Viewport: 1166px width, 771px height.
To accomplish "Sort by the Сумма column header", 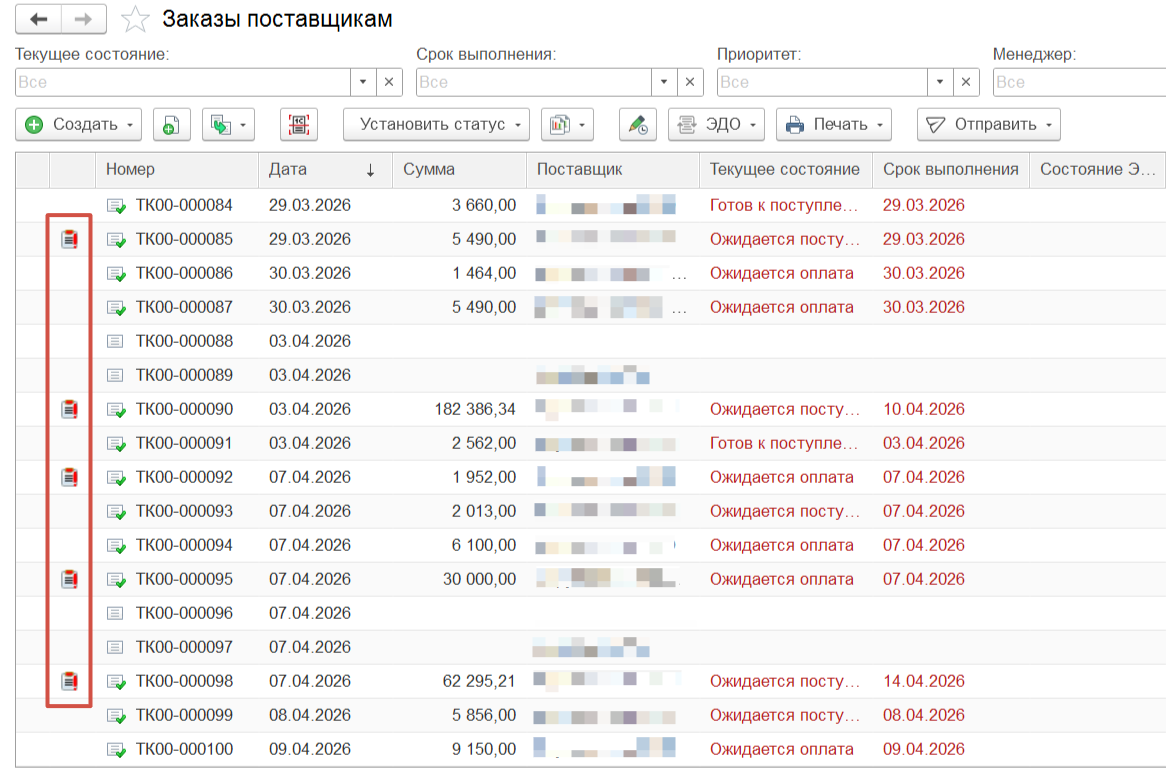I will tap(459, 170).
